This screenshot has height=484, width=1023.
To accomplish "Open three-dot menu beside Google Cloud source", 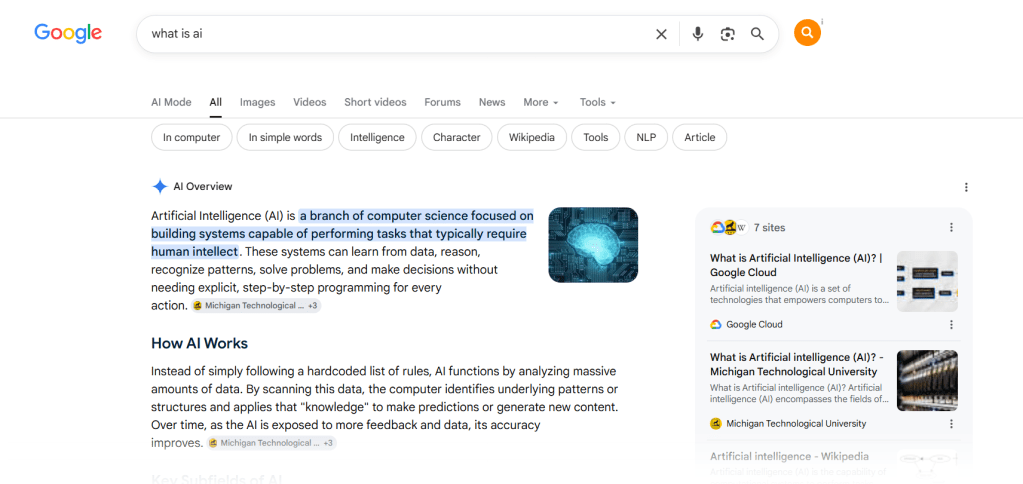I will tap(951, 324).
